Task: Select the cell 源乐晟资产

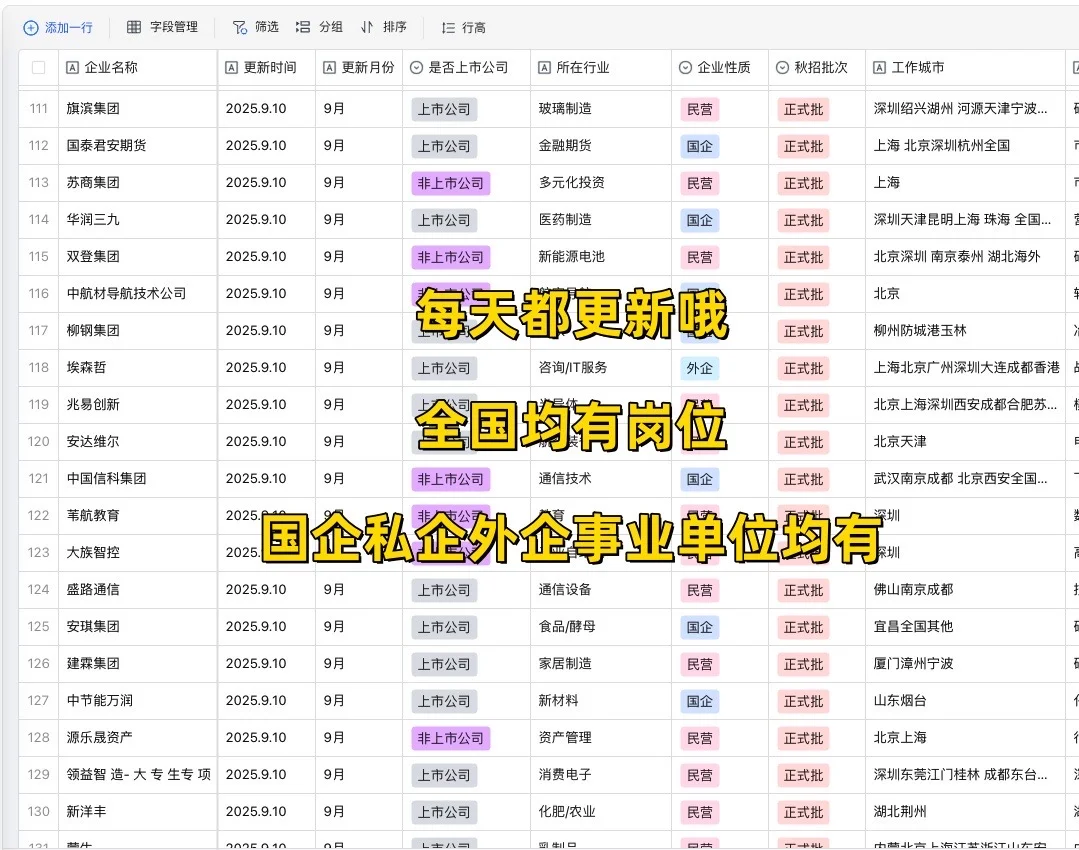Action: (x=138, y=738)
